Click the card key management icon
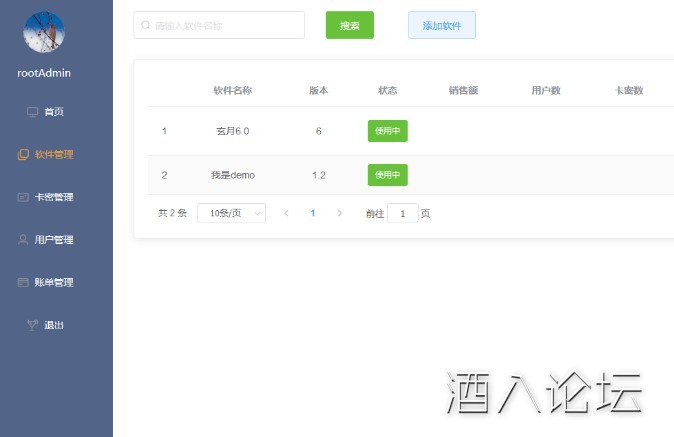Screen dimensions: 674x437 coord(24,198)
